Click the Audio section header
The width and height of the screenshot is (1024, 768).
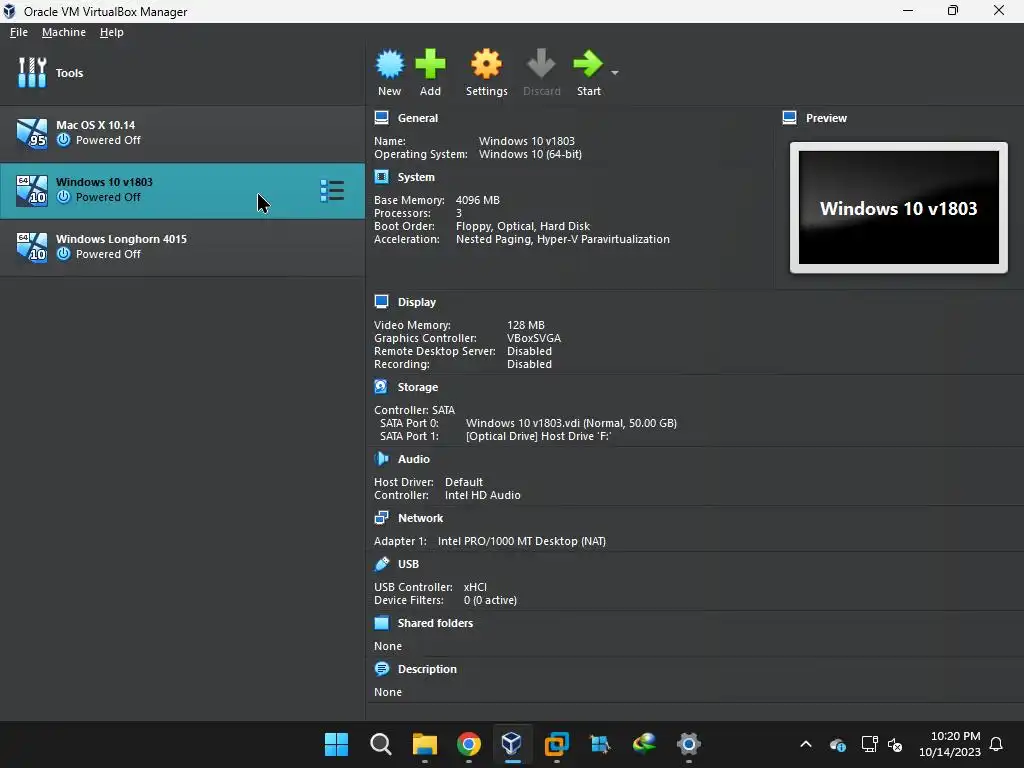tap(414, 459)
